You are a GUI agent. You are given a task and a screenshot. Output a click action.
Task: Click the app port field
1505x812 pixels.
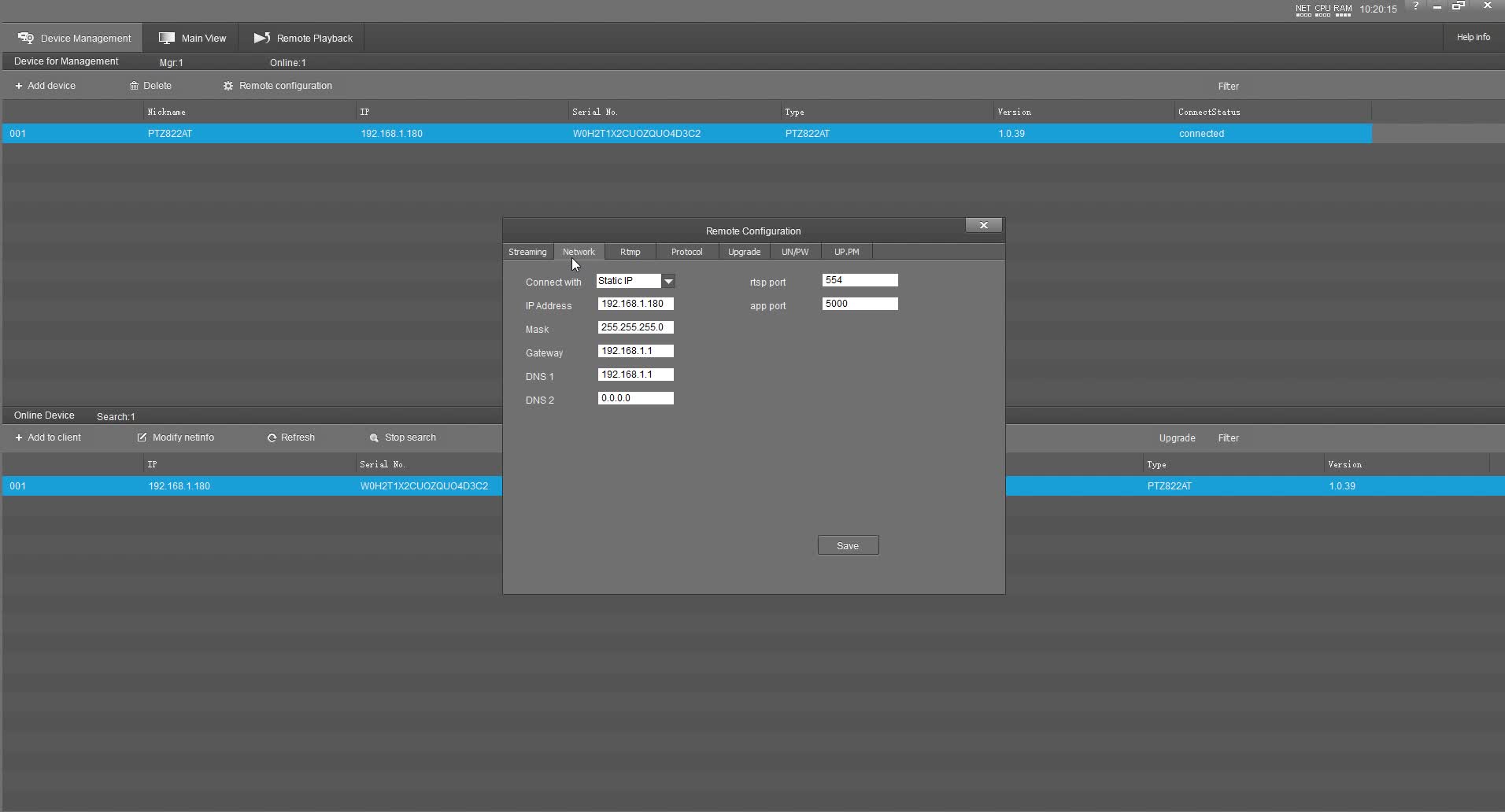pos(860,304)
